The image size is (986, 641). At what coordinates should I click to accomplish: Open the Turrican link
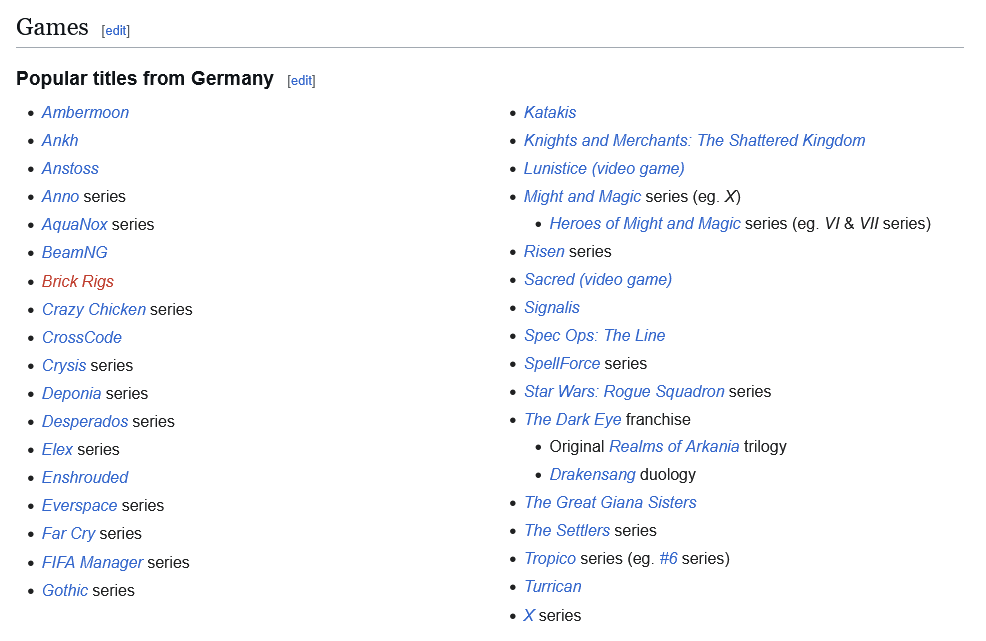(x=553, y=586)
